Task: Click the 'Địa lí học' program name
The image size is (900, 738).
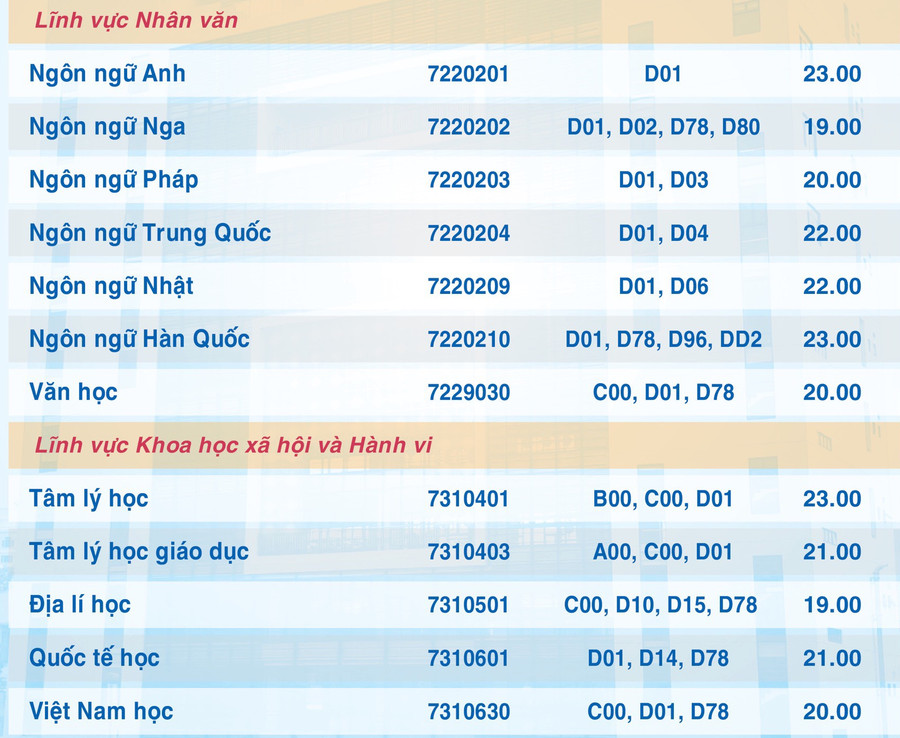Action: tap(80, 605)
